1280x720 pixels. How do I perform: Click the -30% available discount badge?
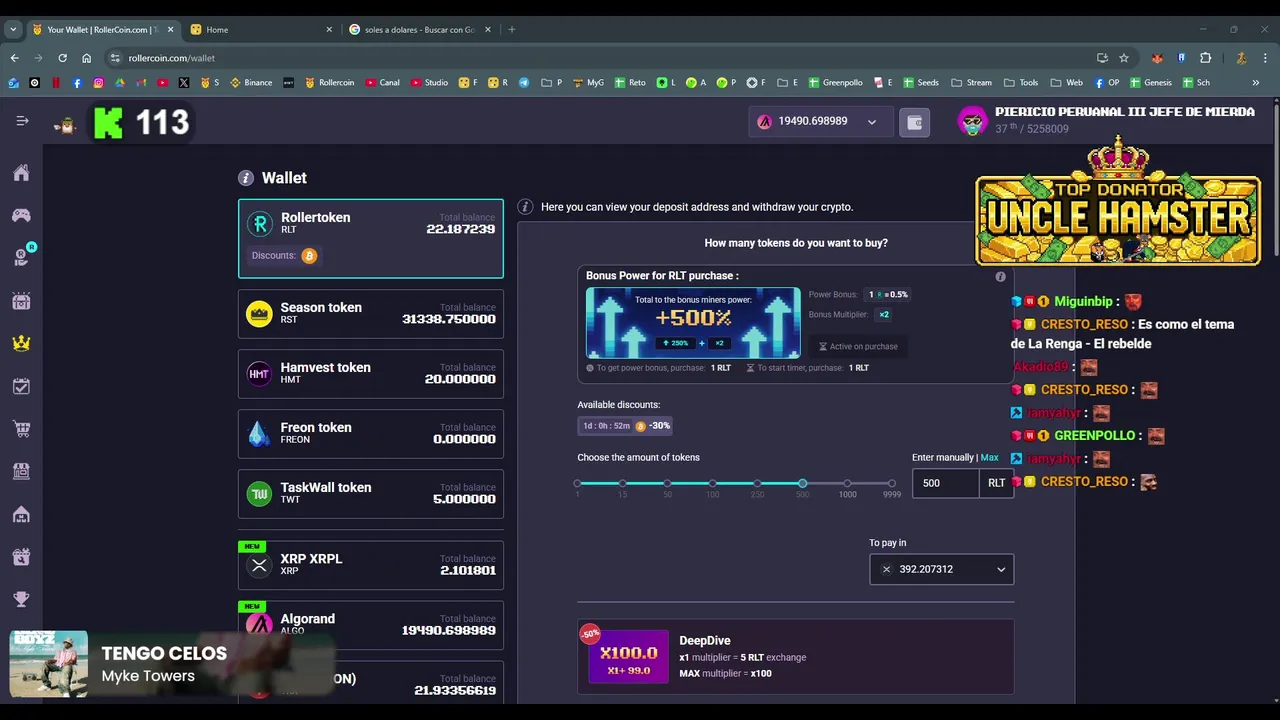coord(625,426)
